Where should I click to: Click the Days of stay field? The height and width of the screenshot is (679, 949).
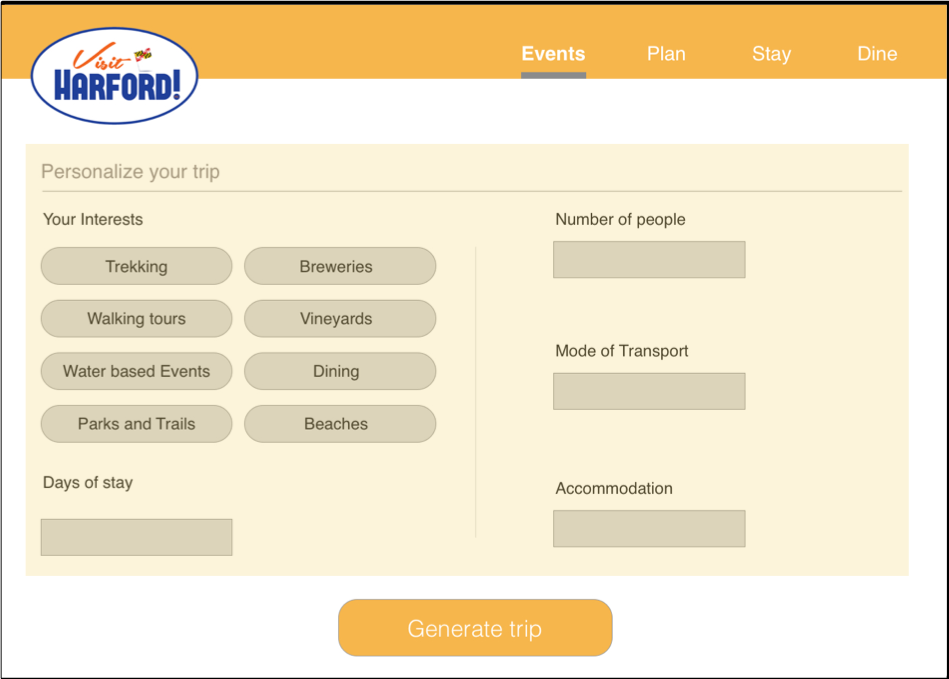click(136, 537)
